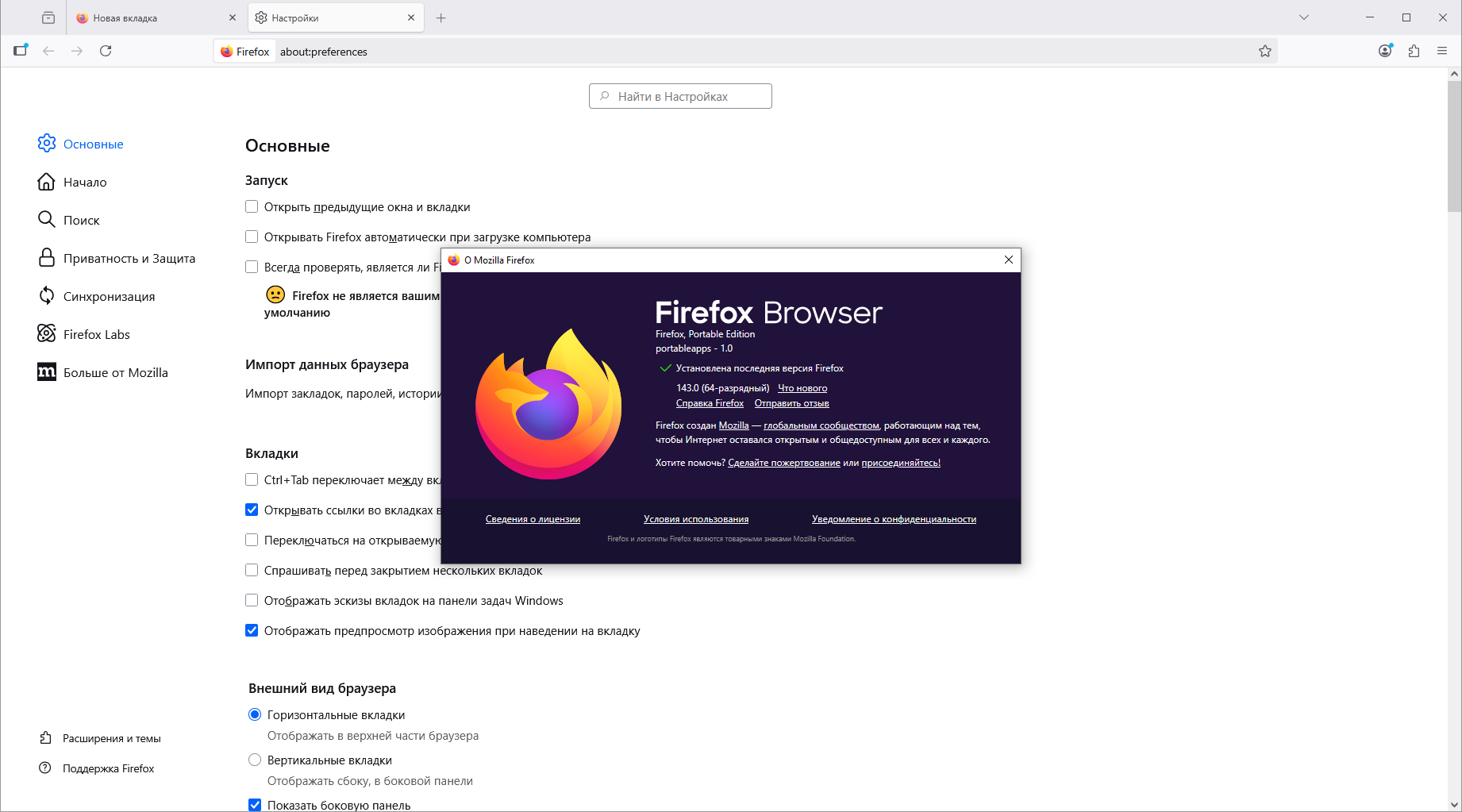Viewport: 1462px width, 812px height.
Task: Uncheck Отображать предпросмотр изображения при наведении
Action: (x=252, y=630)
